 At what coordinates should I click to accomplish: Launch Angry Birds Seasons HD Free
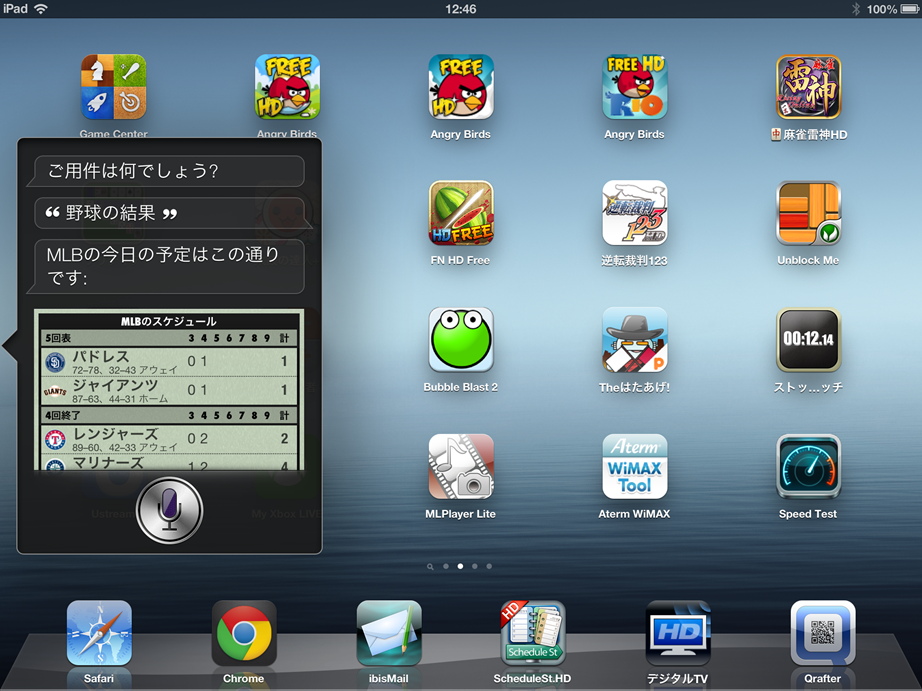pos(288,88)
